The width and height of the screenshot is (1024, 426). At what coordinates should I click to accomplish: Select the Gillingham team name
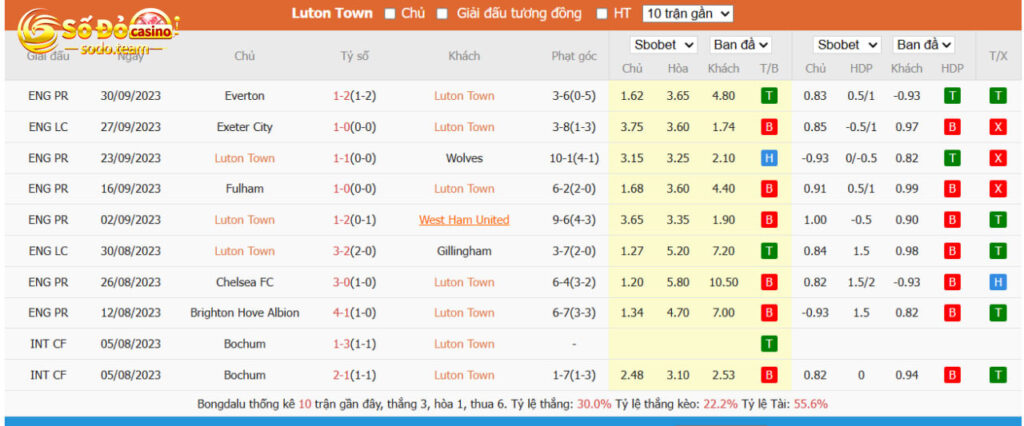[464, 251]
